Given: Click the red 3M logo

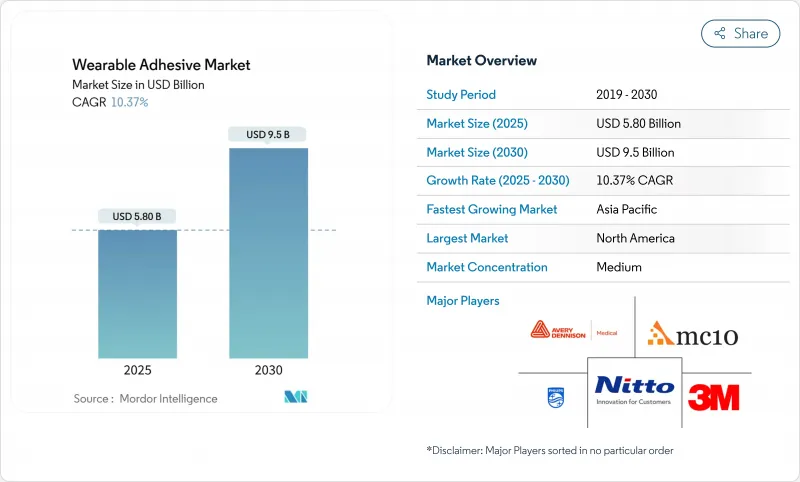Looking at the screenshot, I should [714, 397].
